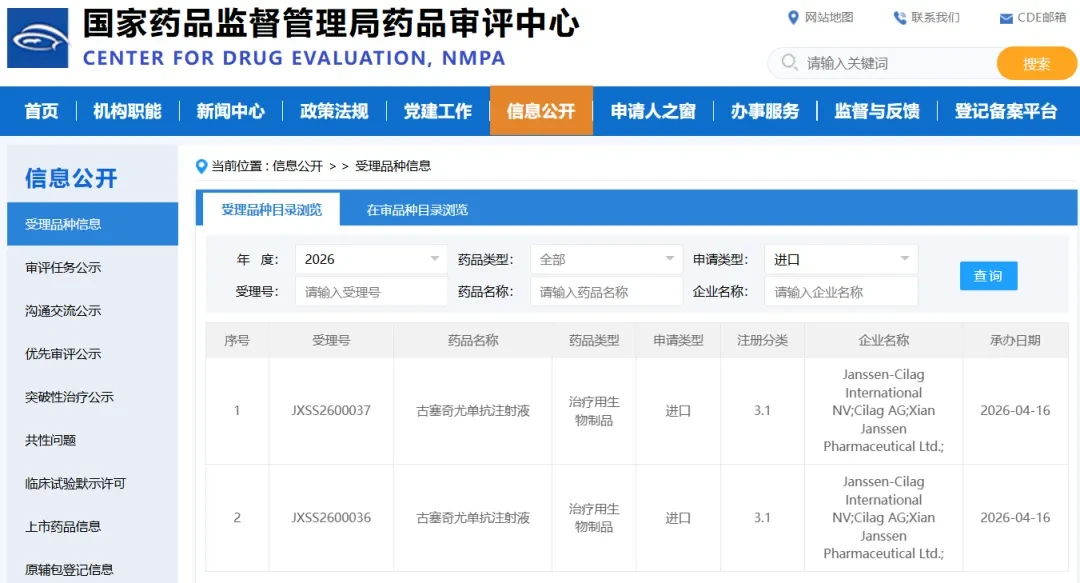
Task: Click the search magnifier icon
Action: 789,63
